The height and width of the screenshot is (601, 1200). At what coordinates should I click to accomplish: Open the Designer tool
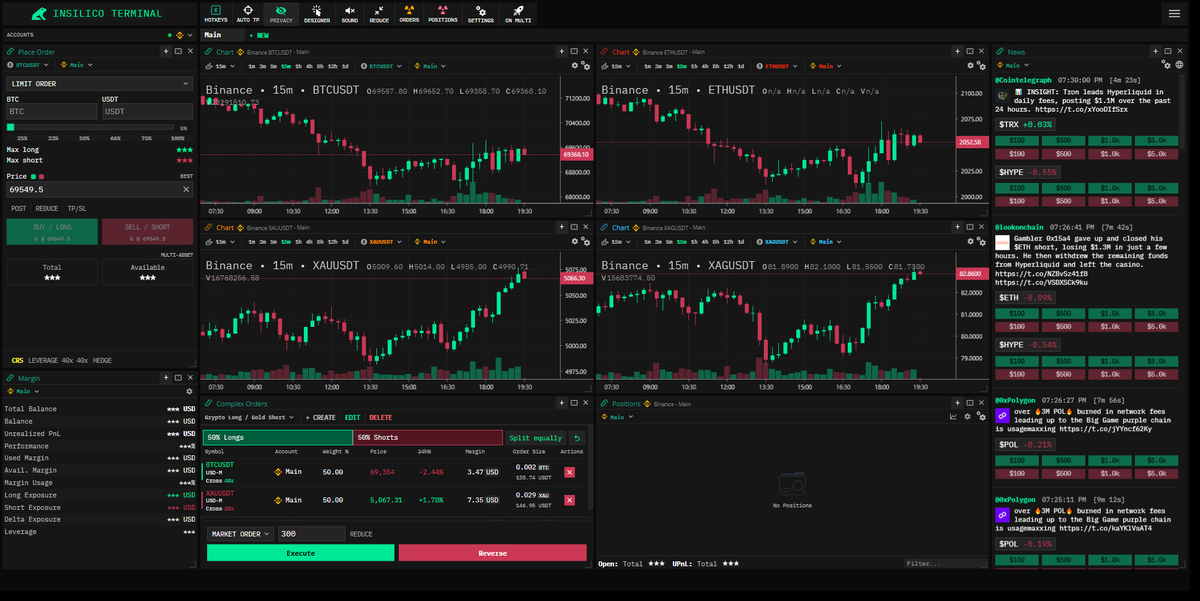pyautogui.click(x=316, y=13)
